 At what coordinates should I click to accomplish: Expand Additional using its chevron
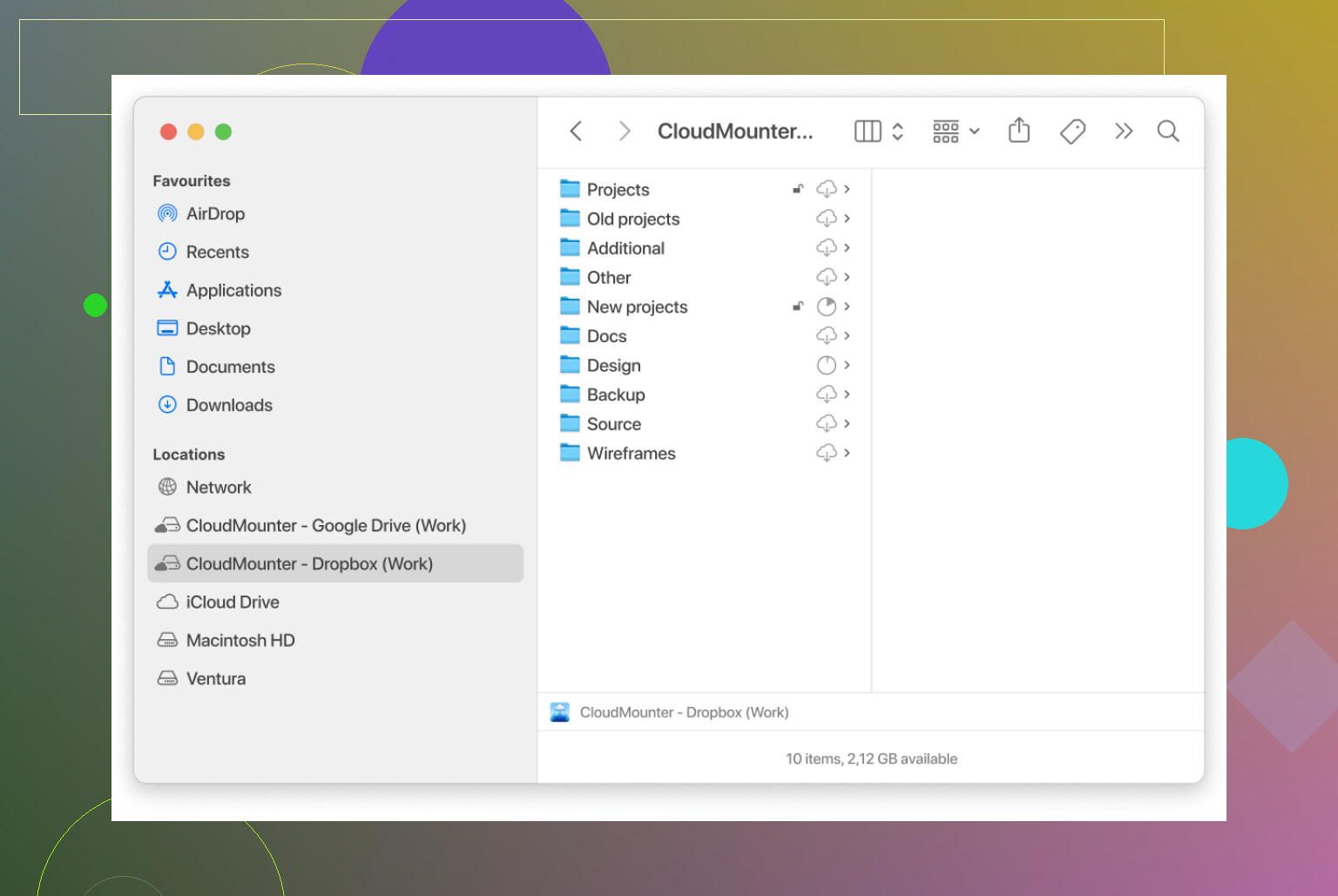[x=847, y=248]
